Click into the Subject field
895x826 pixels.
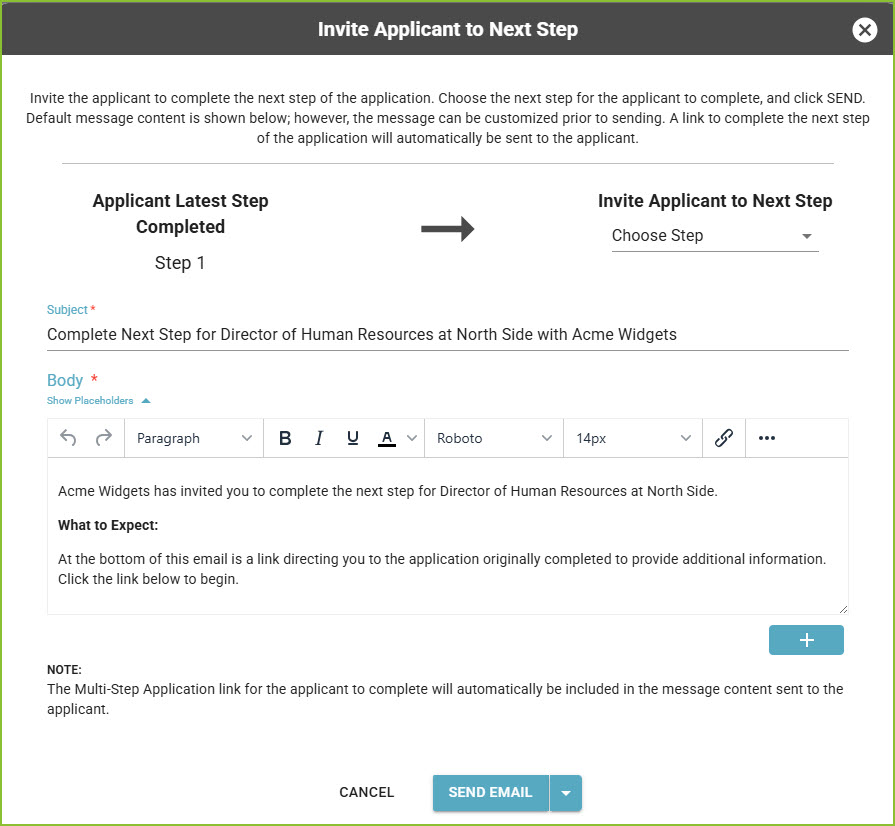(x=448, y=335)
